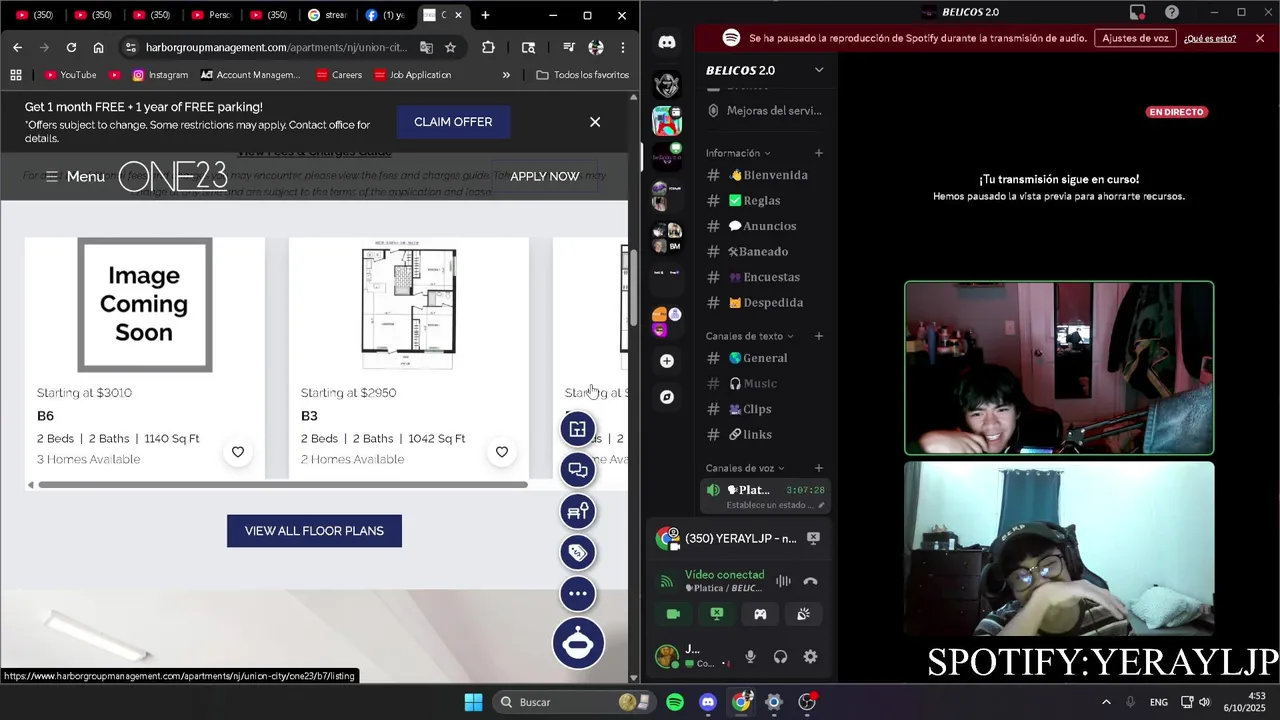Expand the BELICOS 2.0 server dropdown

click(x=819, y=70)
